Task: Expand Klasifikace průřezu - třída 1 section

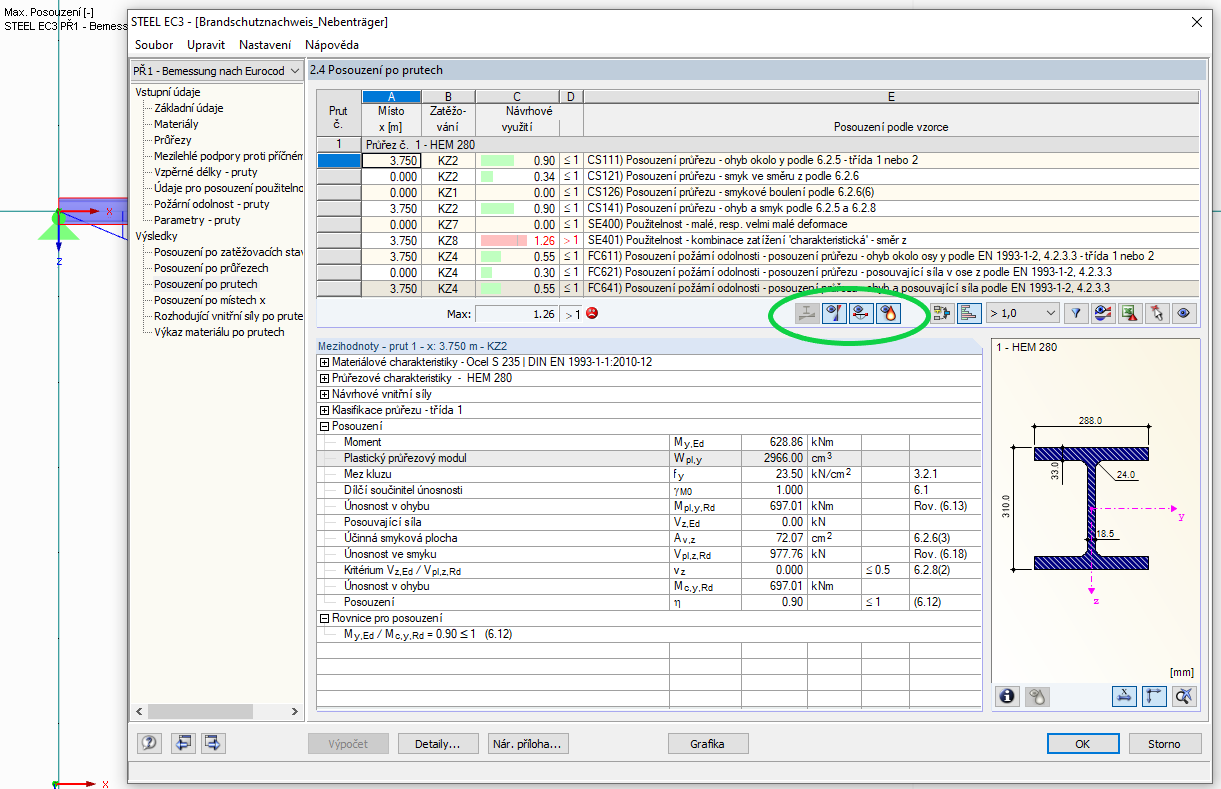Action: [x=324, y=410]
